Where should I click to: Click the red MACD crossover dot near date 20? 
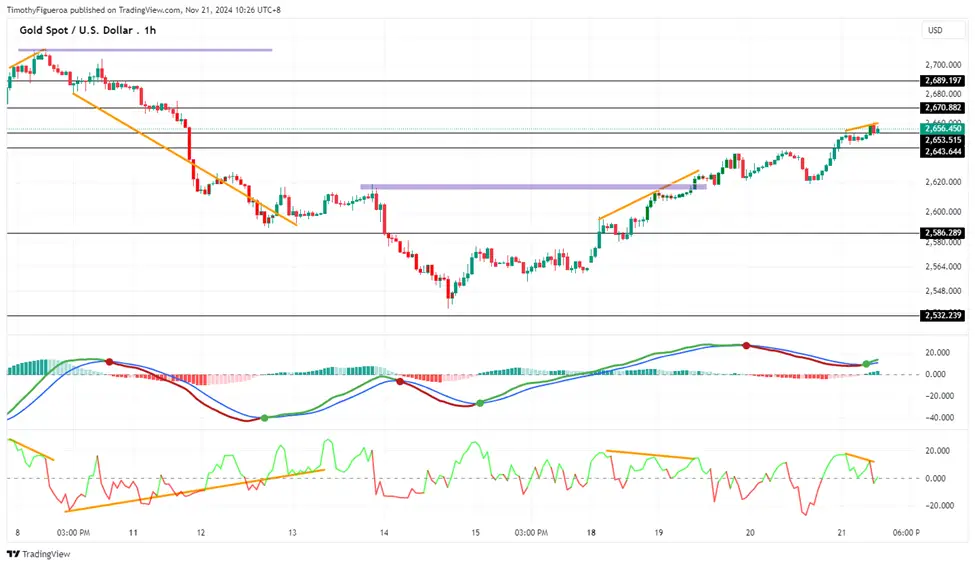point(746,345)
